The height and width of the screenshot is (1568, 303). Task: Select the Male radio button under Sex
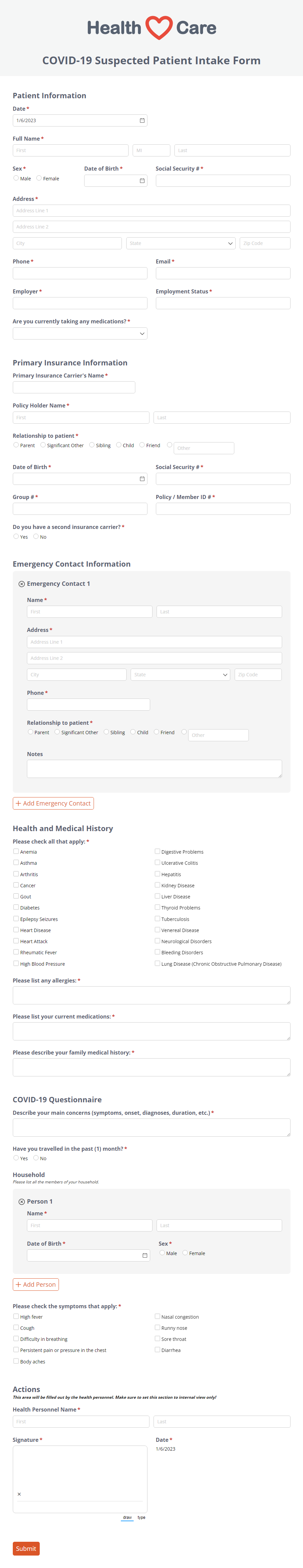pos(16,178)
